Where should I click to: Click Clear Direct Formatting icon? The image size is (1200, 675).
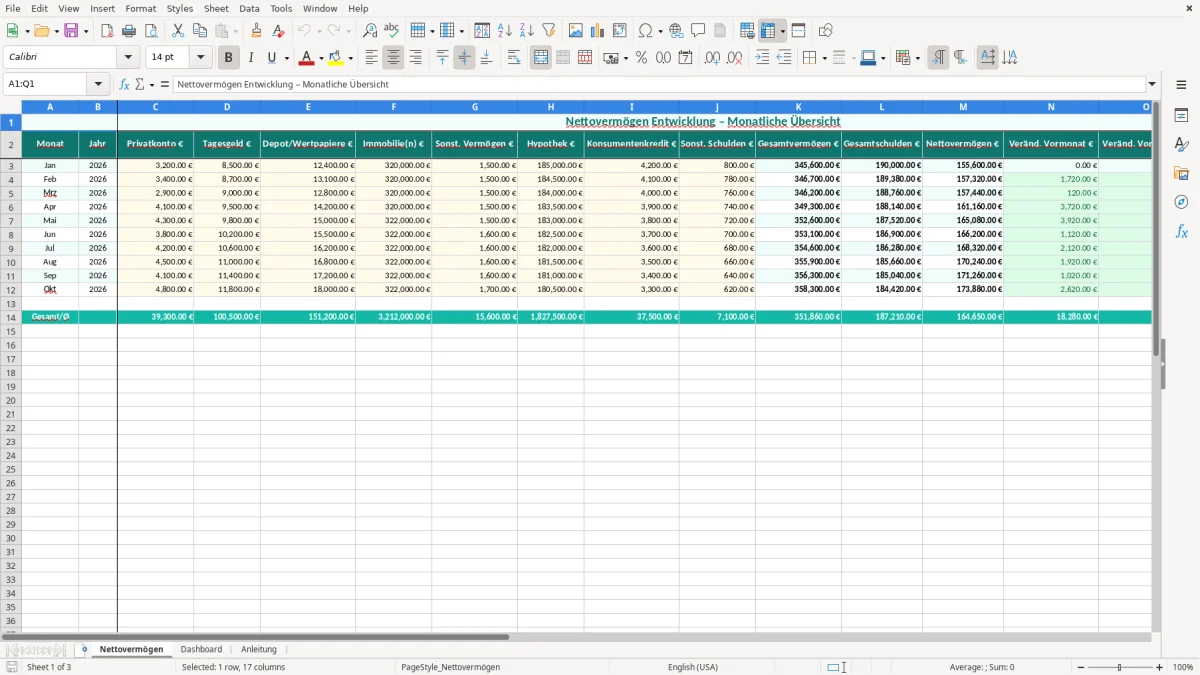pos(278,31)
